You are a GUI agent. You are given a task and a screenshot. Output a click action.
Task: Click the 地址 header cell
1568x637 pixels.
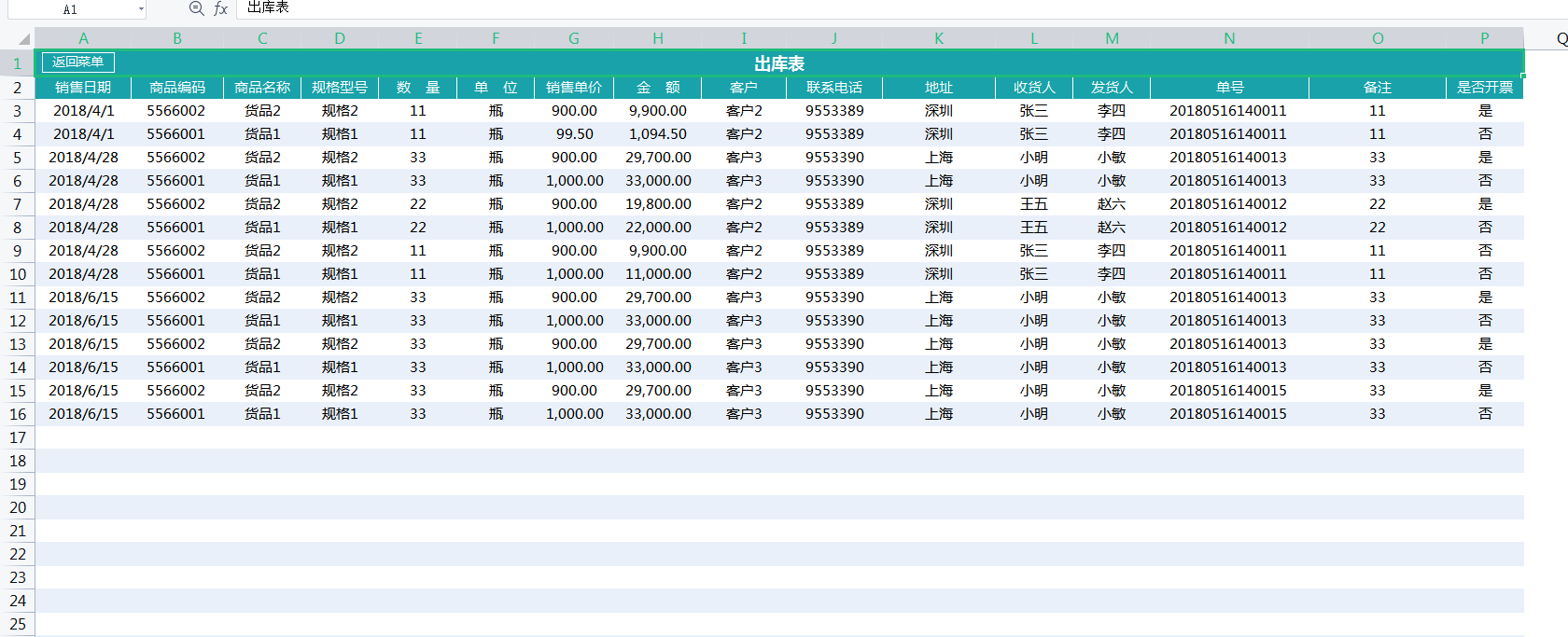point(939,87)
